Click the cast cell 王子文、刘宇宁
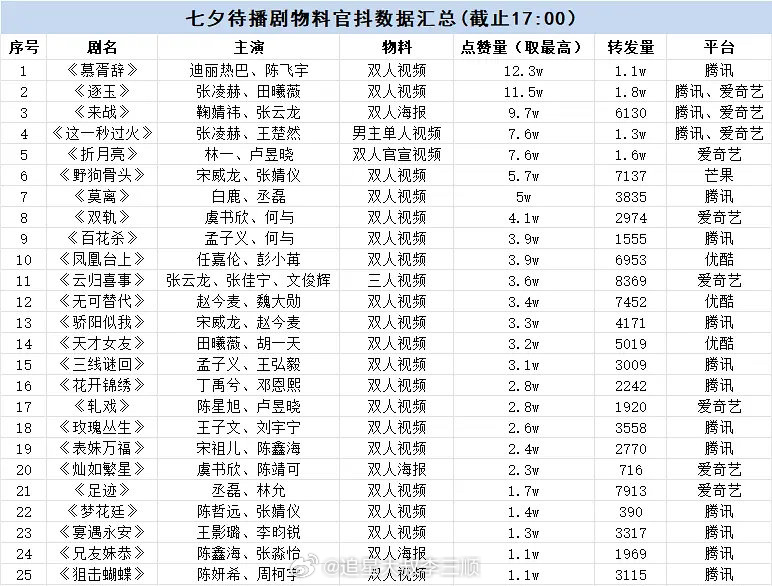772x586 pixels. [249, 427]
